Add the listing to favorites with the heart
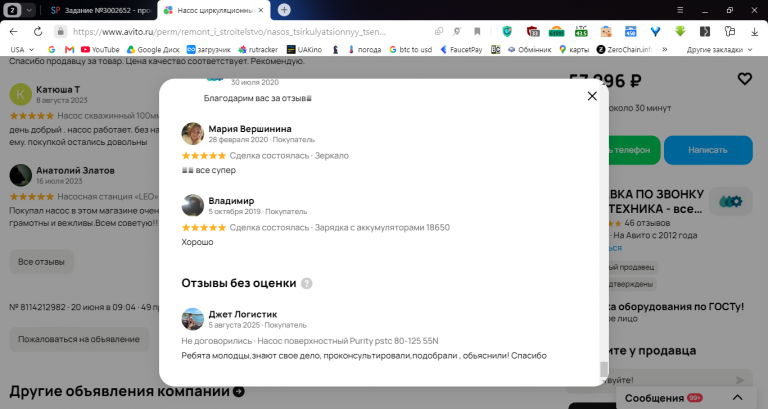The image size is (768, 409). [x=744, y=78]
